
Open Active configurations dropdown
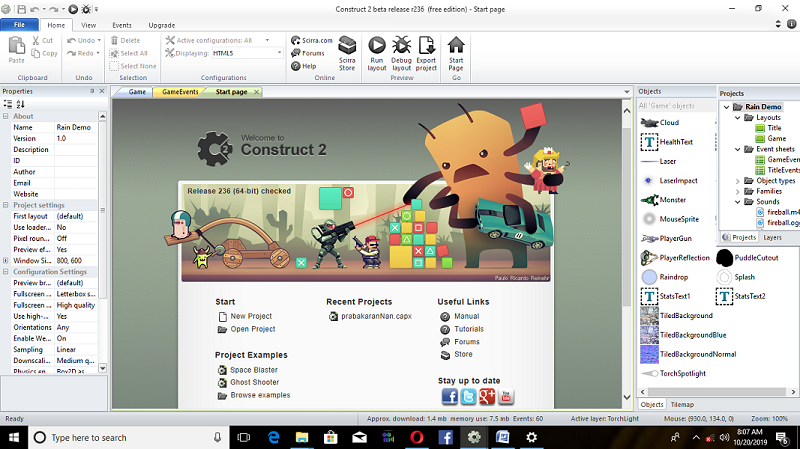coord(267,40)
